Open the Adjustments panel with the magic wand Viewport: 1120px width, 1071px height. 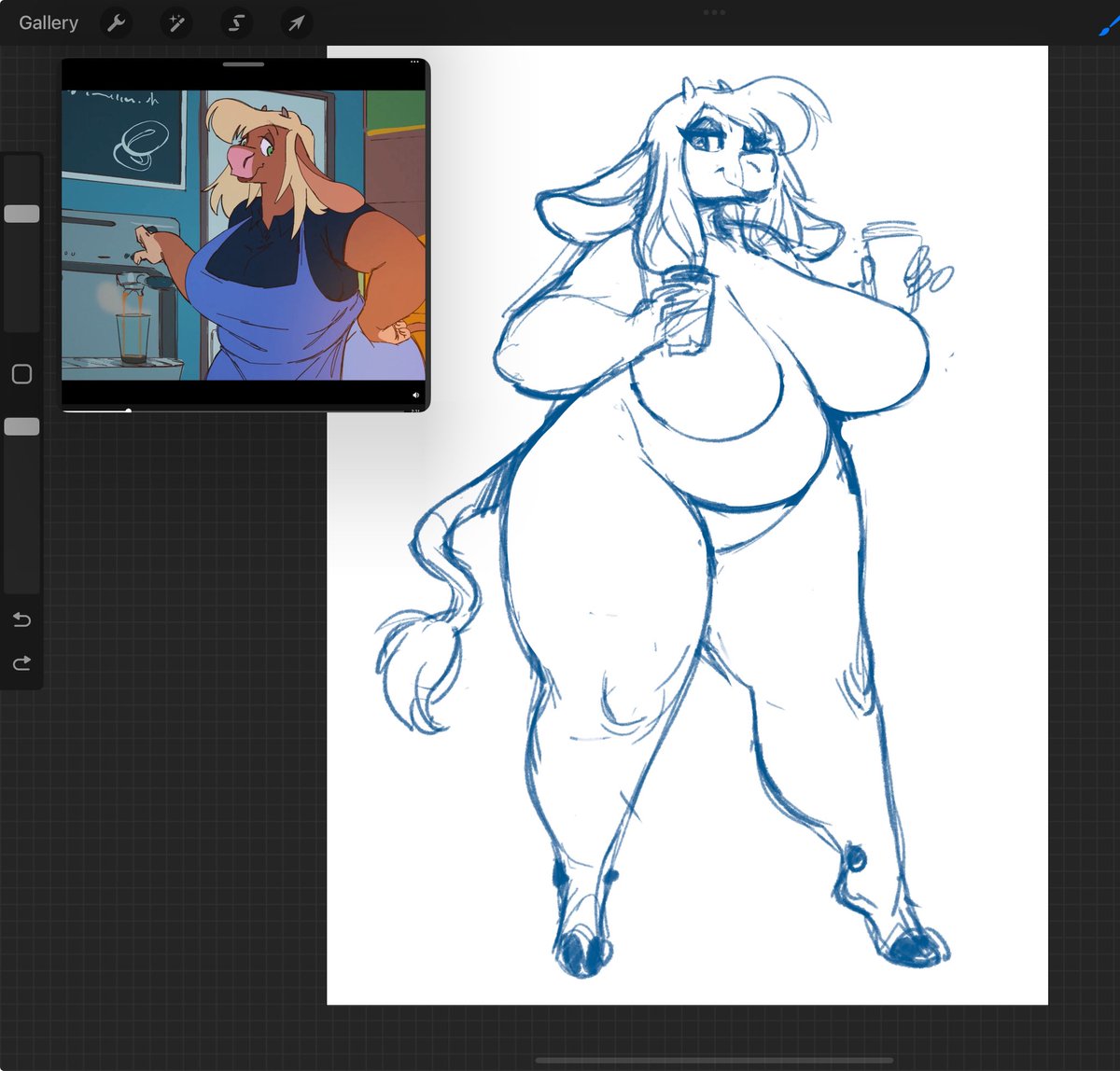[x=175, y=22]
